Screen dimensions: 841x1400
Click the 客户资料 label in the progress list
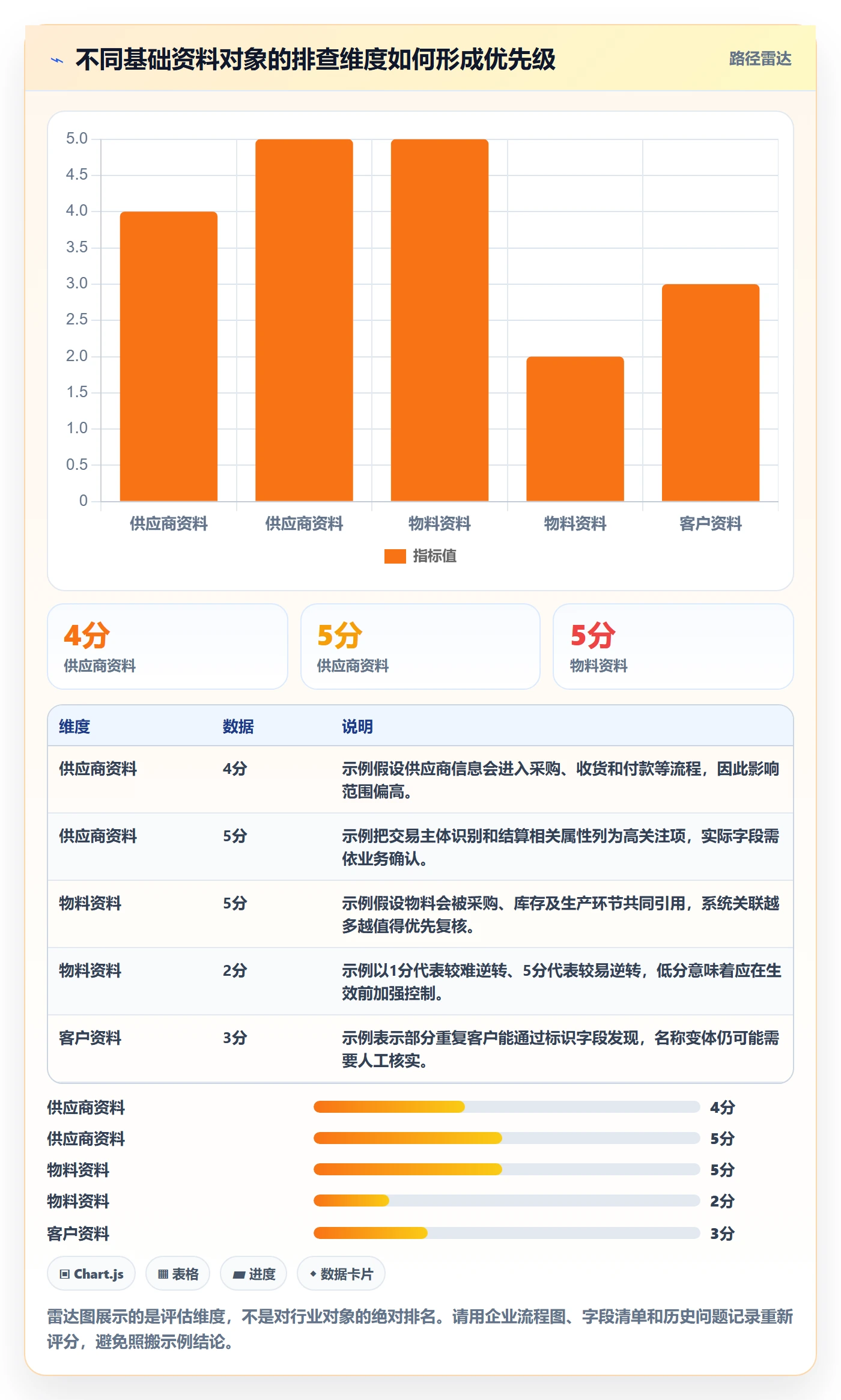(x=78, y=1234)
